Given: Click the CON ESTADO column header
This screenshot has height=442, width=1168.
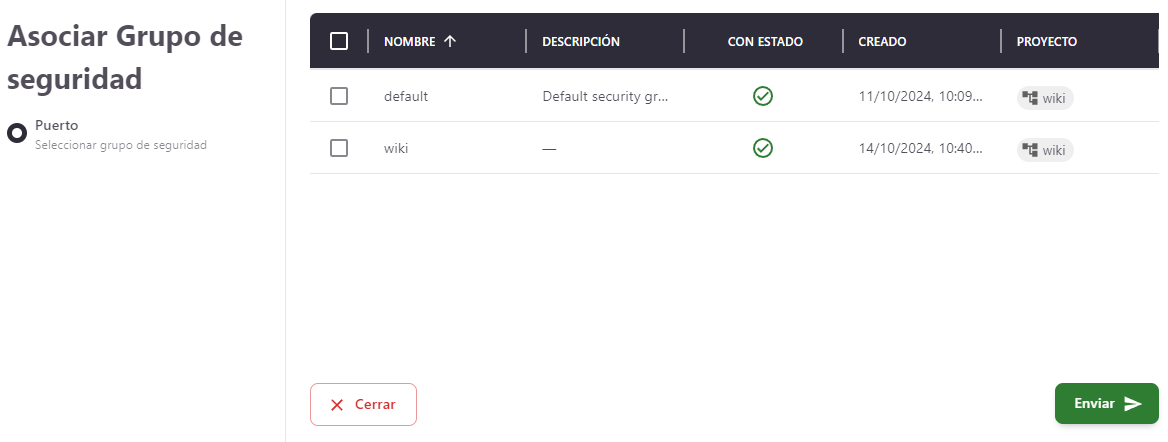Looking at the screenshot, I should tap(765, 41).
